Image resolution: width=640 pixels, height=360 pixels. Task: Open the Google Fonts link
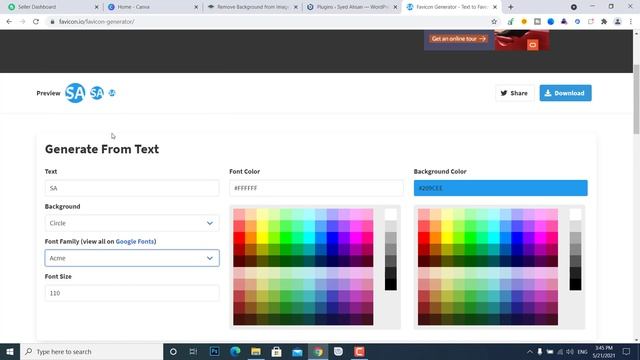click(135, 241)
